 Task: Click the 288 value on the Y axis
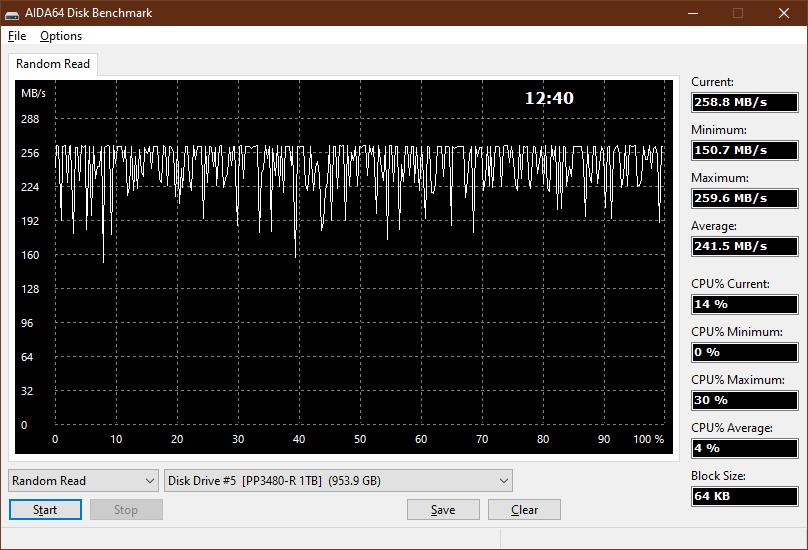tap(30, 119)
